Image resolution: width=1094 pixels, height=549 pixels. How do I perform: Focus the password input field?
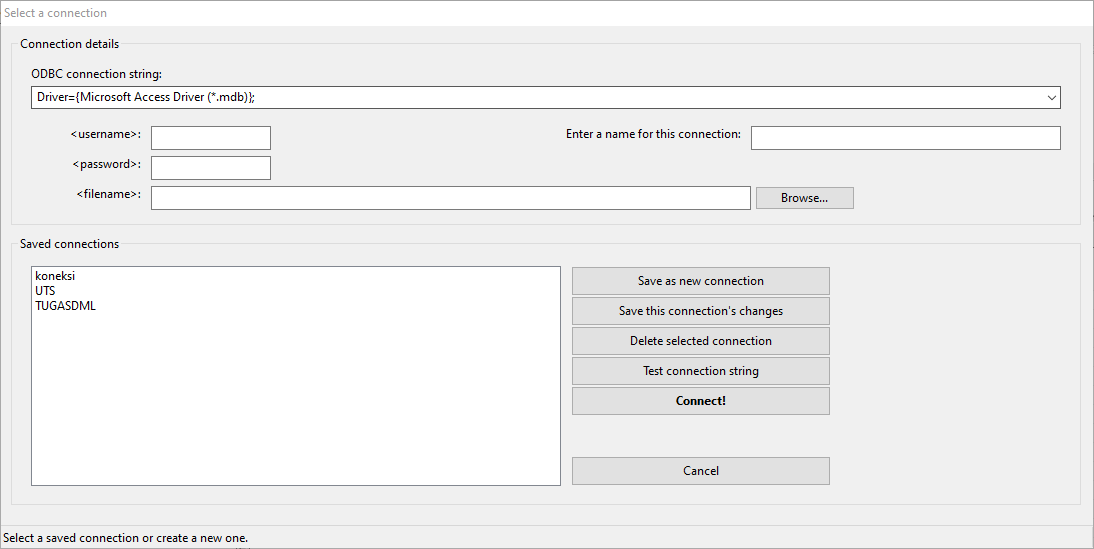pos(210,168)
